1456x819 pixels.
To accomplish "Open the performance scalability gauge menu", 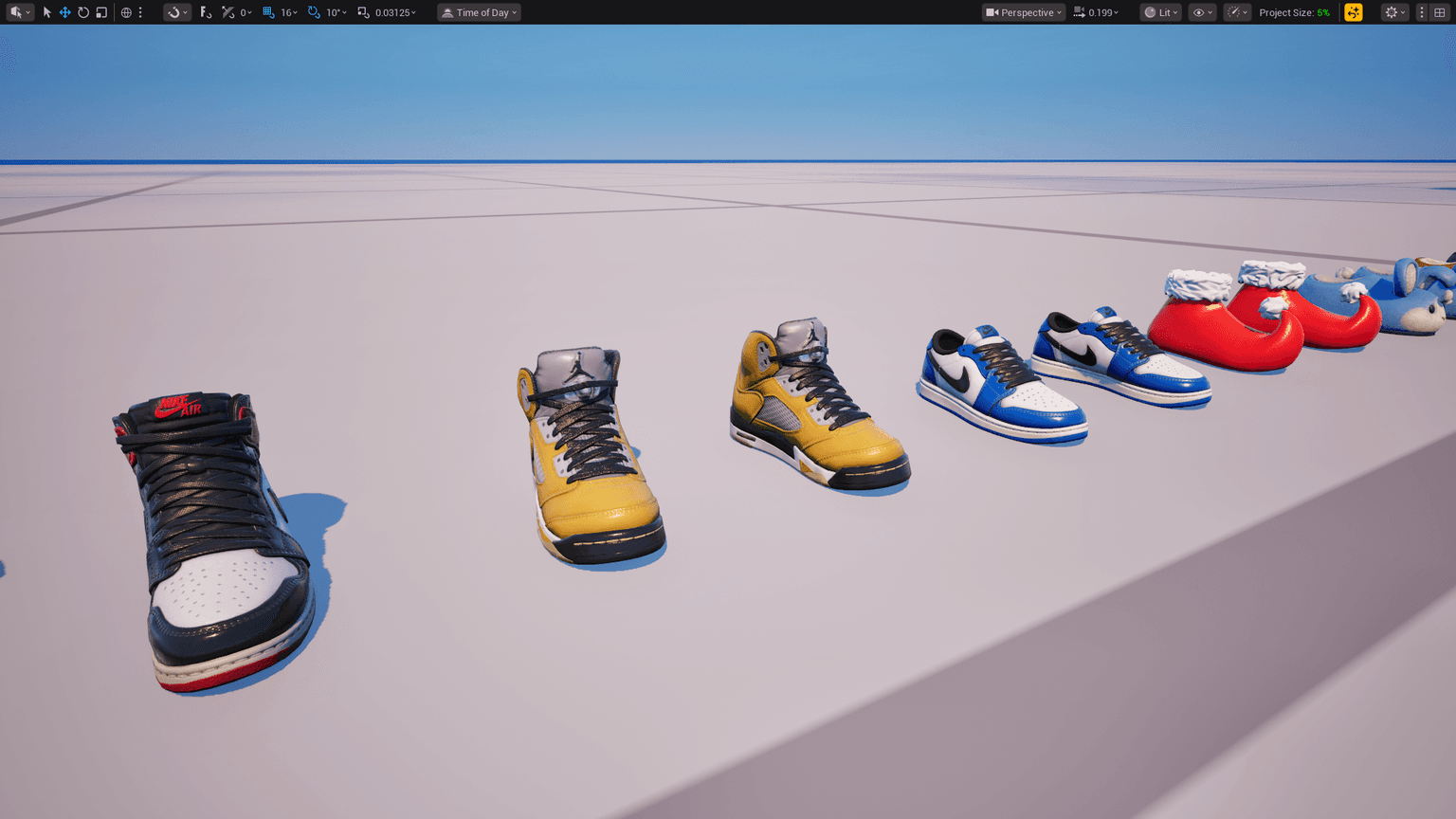I will [1236, 12].
